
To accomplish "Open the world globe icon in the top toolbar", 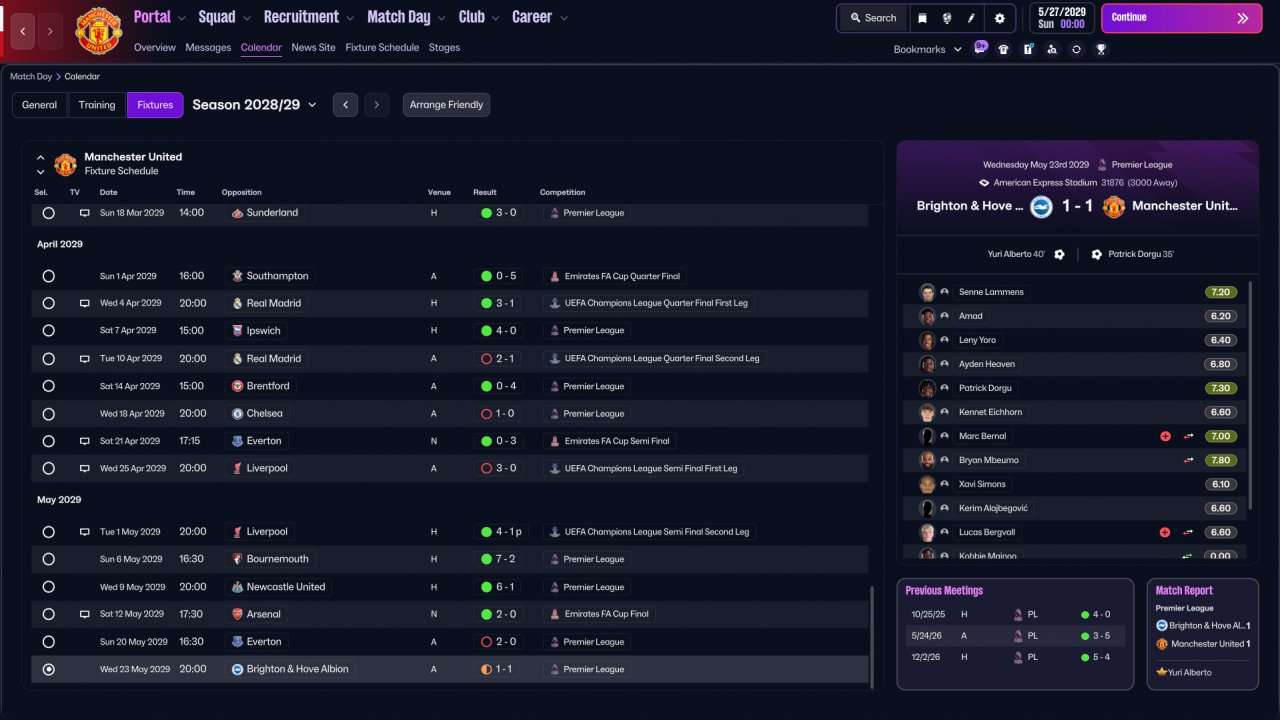I will [947, 18].
